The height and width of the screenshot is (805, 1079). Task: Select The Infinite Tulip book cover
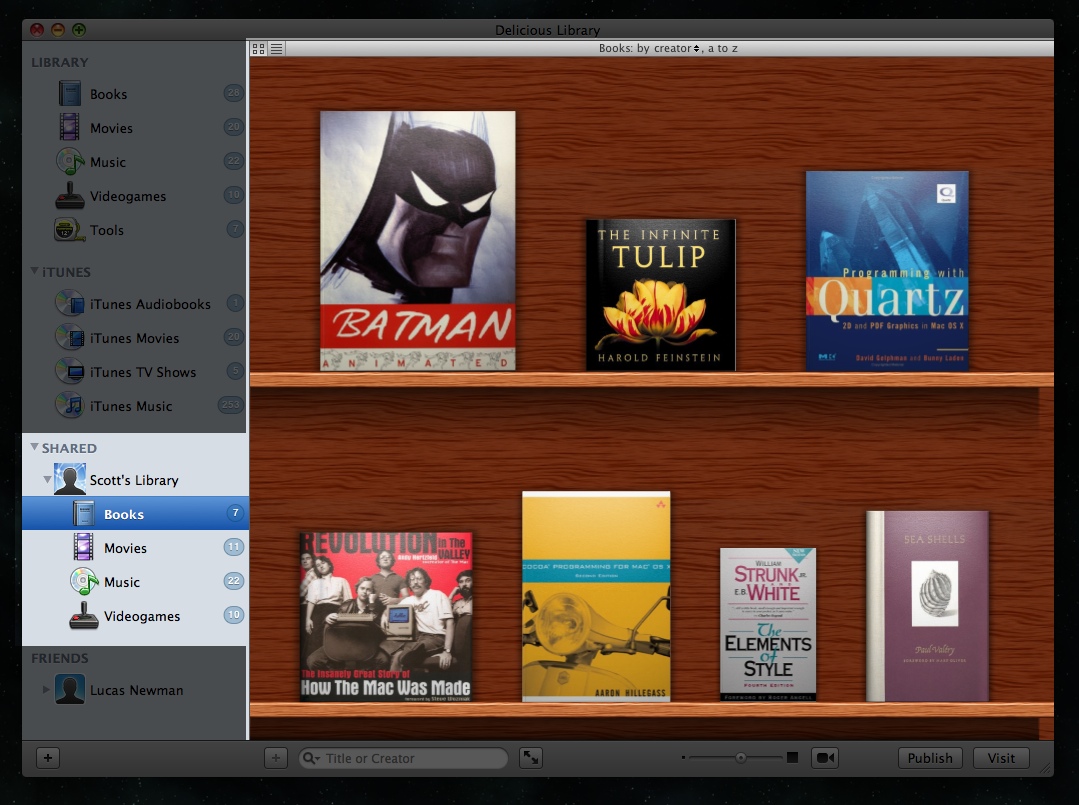661,295
